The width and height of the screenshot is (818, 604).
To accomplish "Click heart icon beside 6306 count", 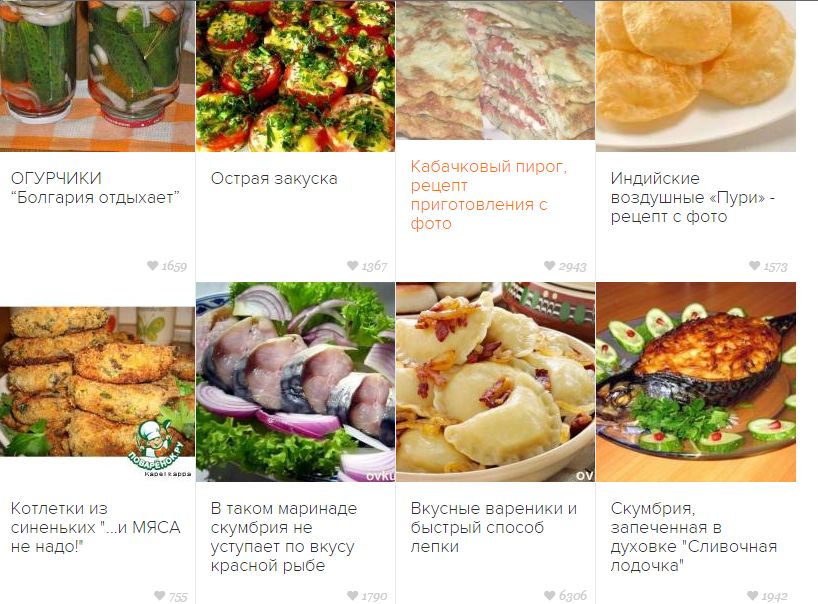I will coord(549,596).
